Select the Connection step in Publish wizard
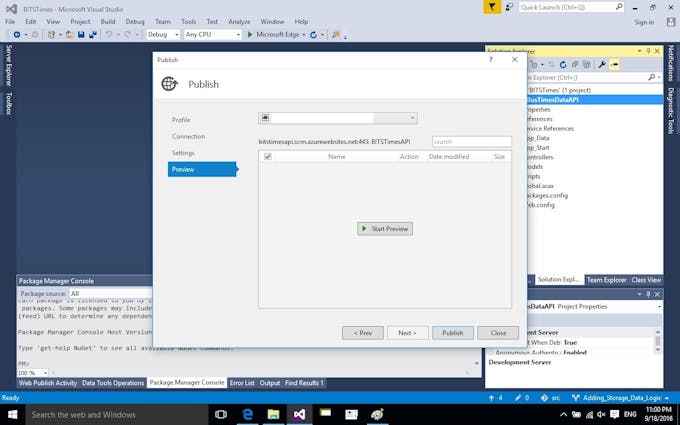Viewport: 680px width, 425px height. [188, 136]
